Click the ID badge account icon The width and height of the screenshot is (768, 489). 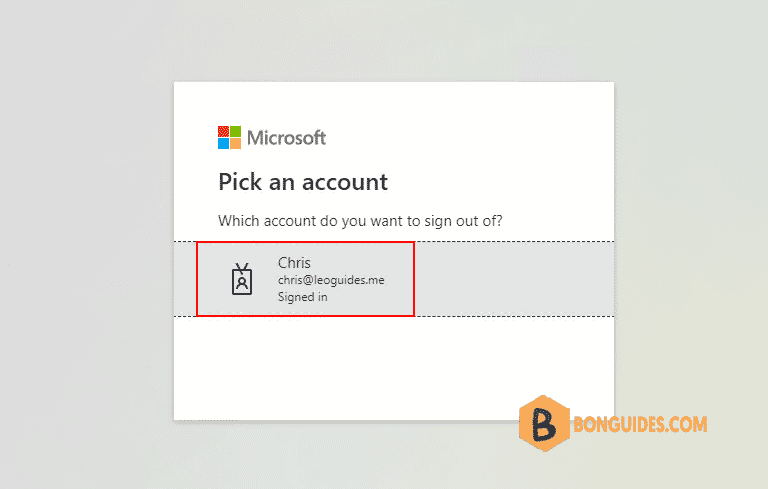pyautogui.click(x=242, y=279)
